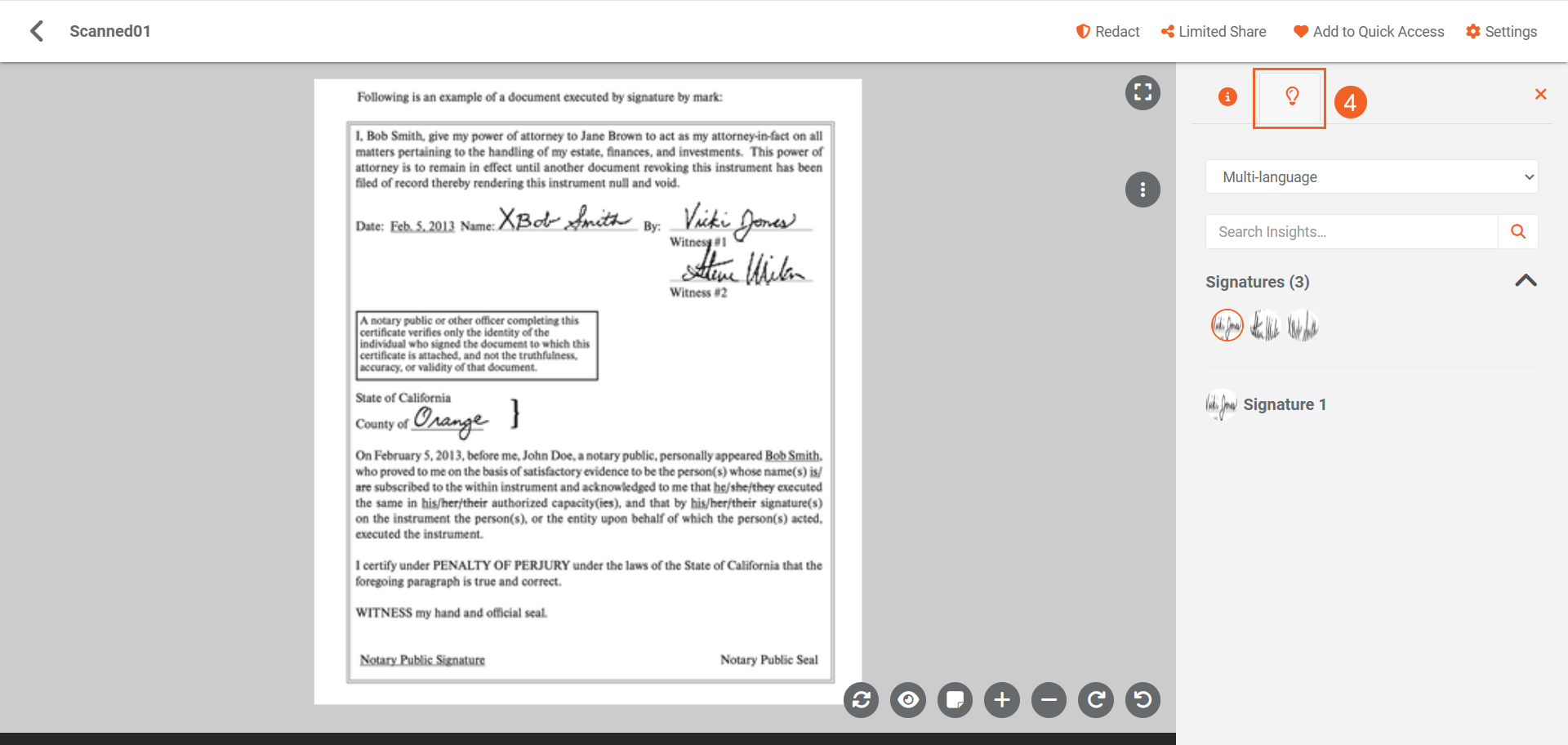Zoom in with the plus button
This screenshot has height=745, width=1568.
(1002, 700)
